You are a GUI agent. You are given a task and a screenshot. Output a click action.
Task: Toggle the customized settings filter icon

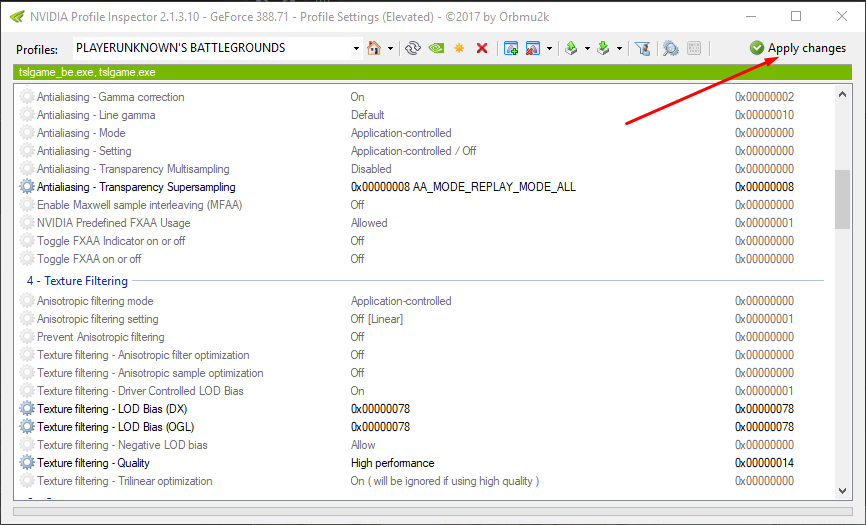[643, 48]
